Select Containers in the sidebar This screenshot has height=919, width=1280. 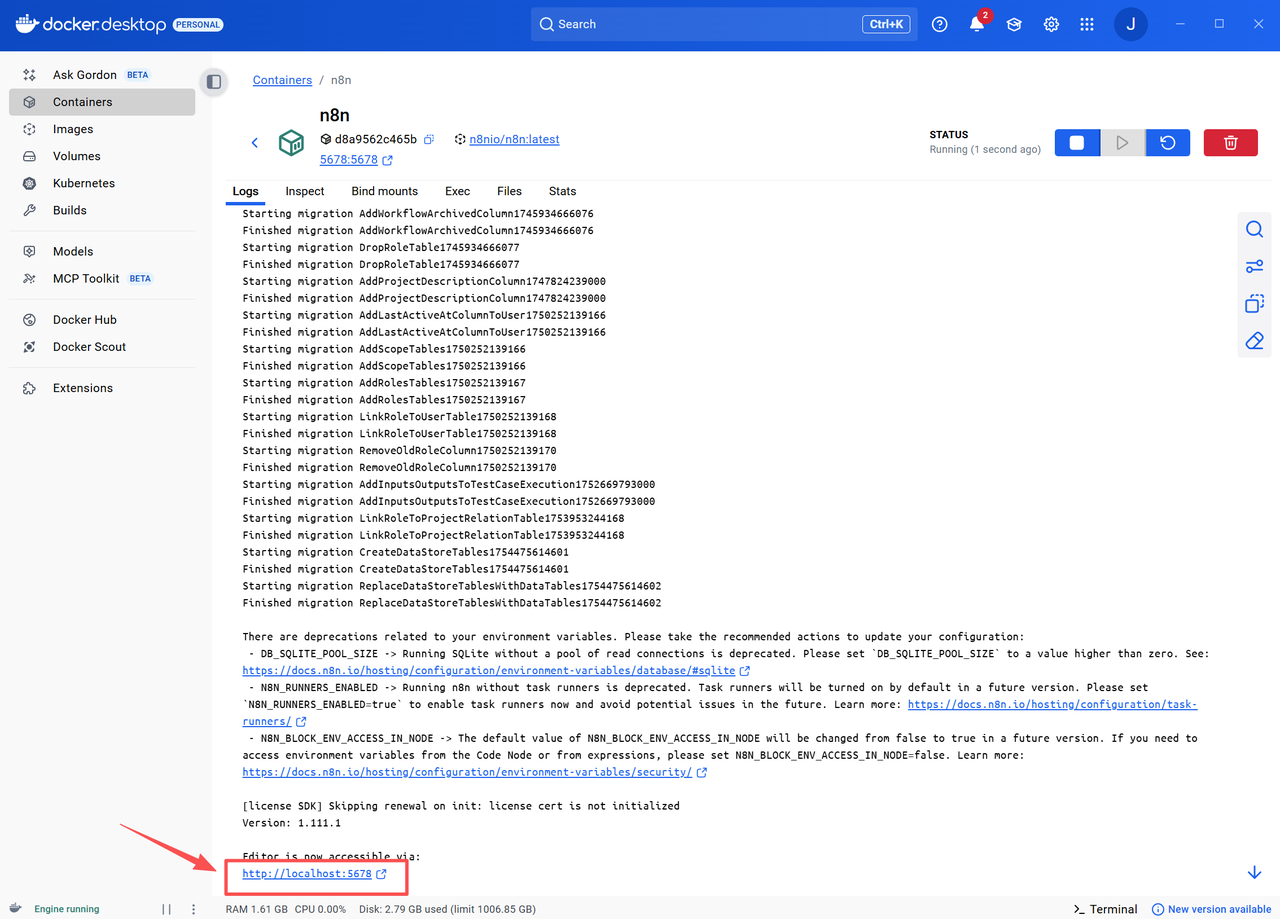point(101,102)
